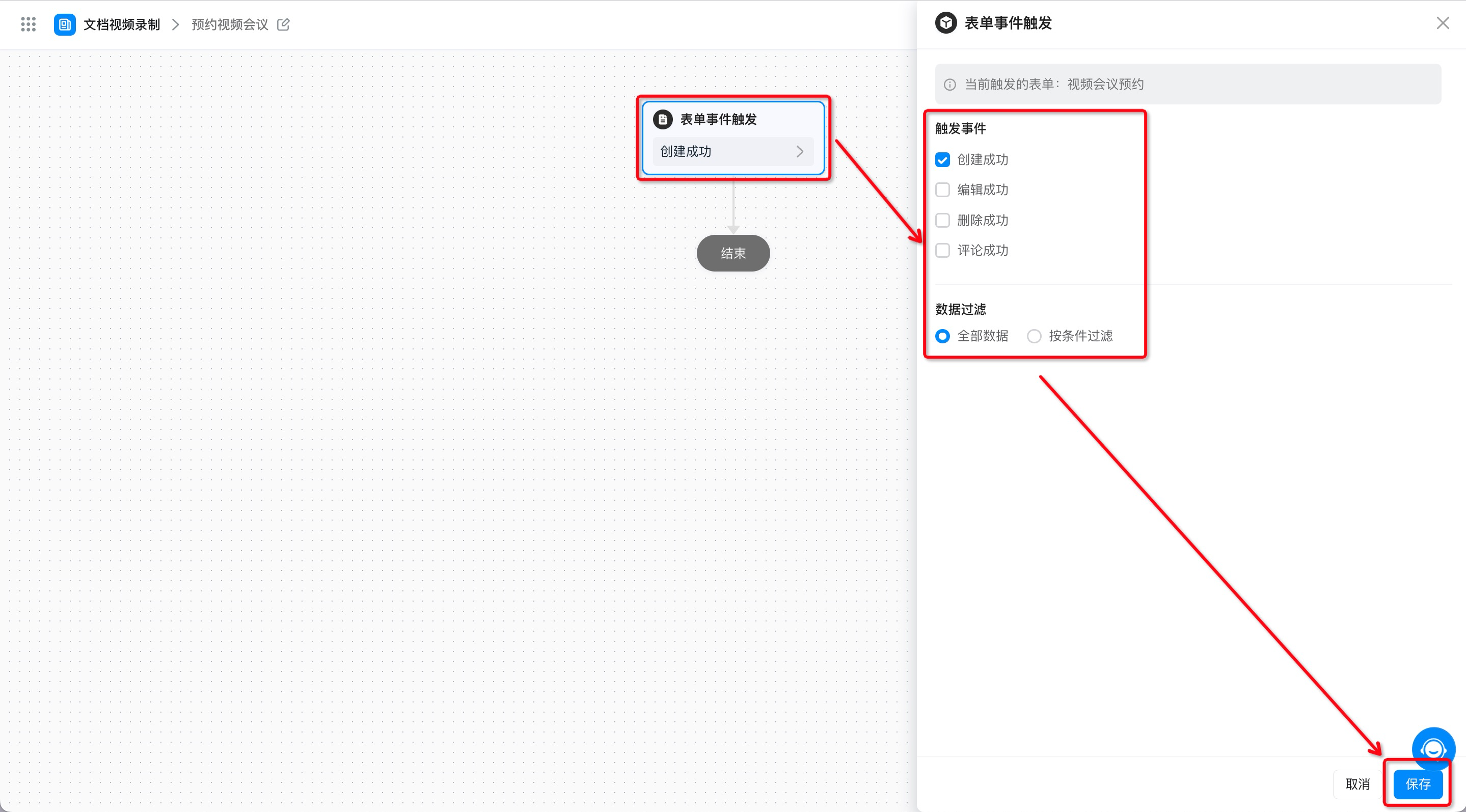This screenshot has height=812, width=1466.
Task: Expand the 创建成功 node row chevron
Action: pos(800,151)
